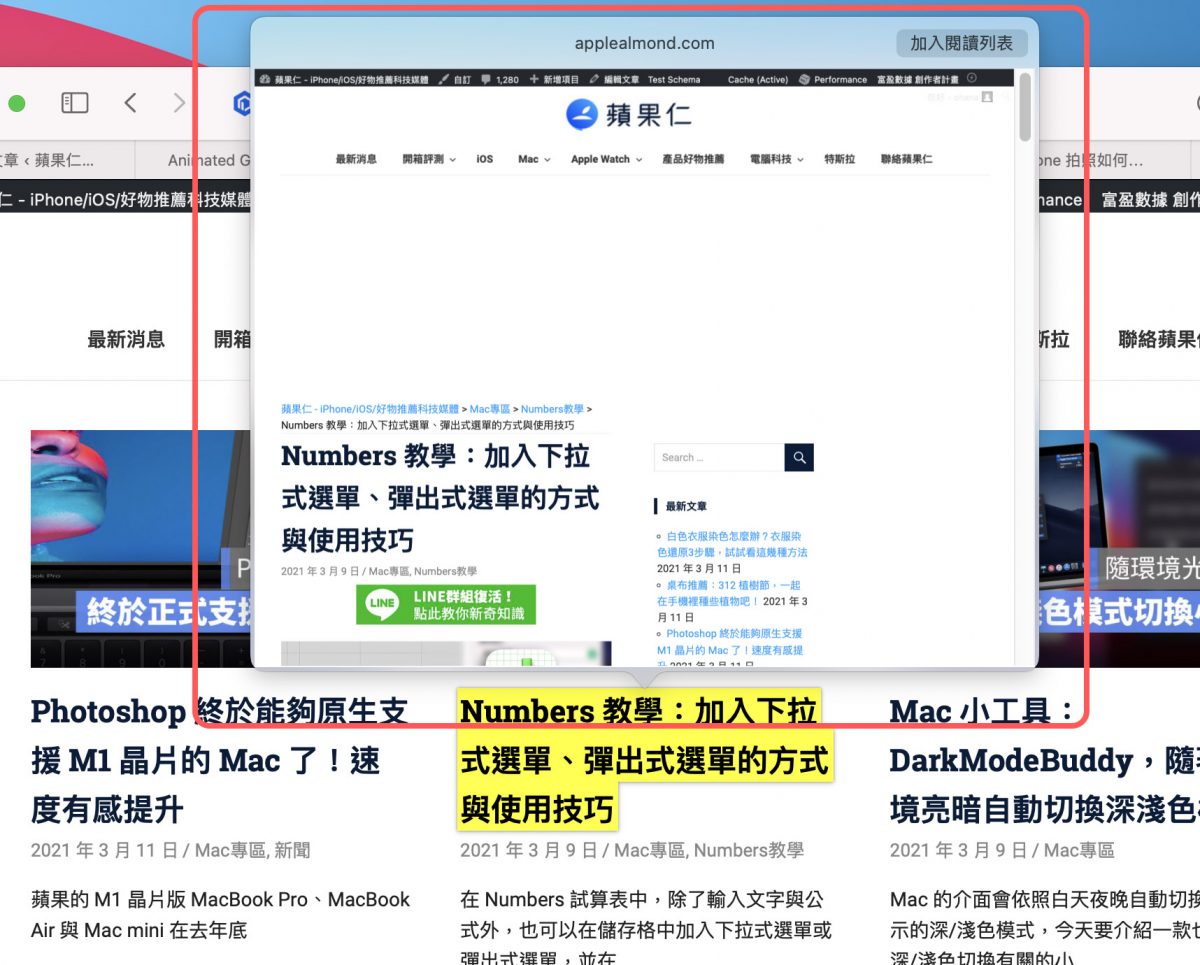Open Cache (Active) in preview admin bar
The image size is (1200, 965).
click(757, 79)
